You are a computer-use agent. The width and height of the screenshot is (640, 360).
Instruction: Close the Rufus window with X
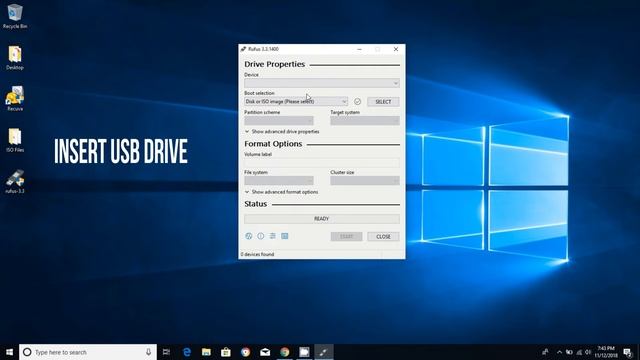[x=396, y=49]
